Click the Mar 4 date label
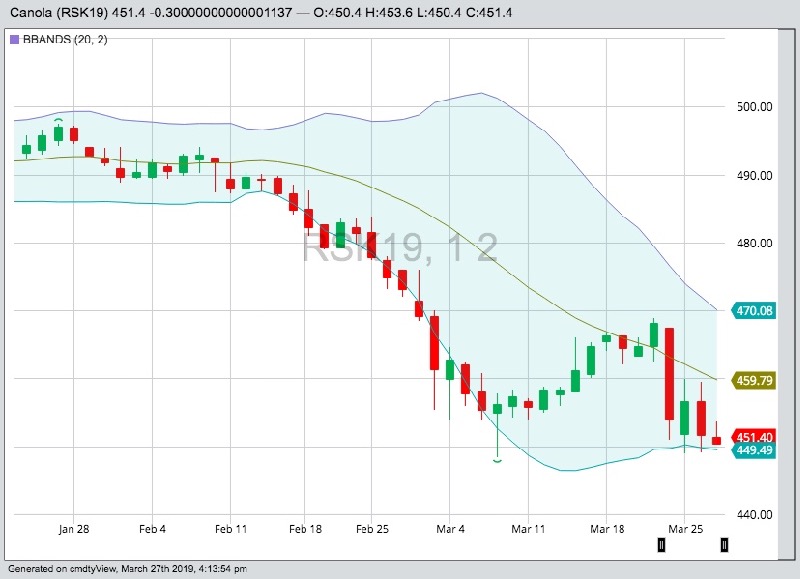Viewport: 800px width, 579px height. tap(451, 529)
